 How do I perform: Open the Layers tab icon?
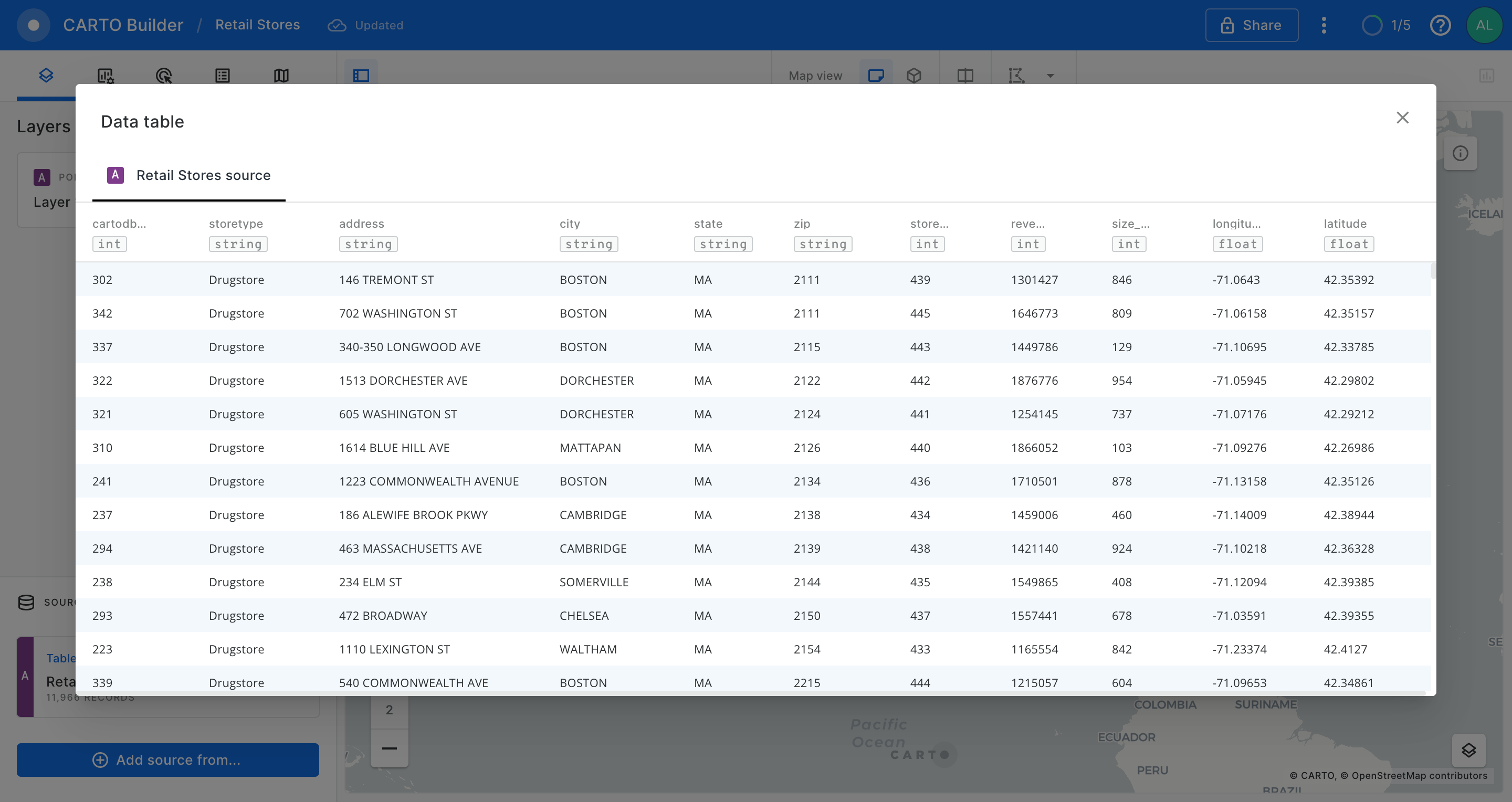click(46, 75)
